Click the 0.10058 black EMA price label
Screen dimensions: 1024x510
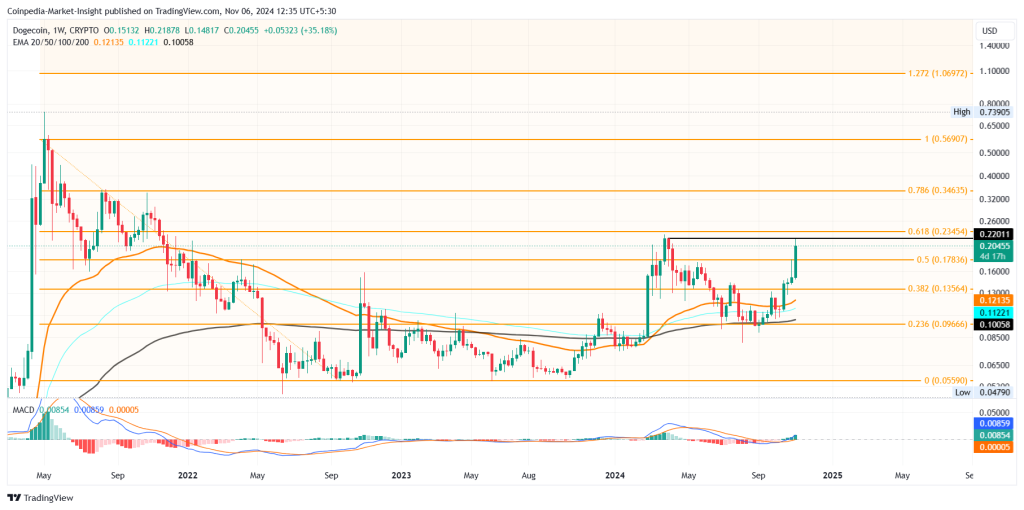point(995,324)
